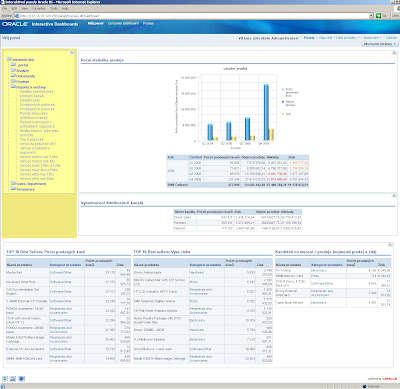Select the Sales Department tree label
The width and height of the screenshot is (400, 389).
coord(31,184)
